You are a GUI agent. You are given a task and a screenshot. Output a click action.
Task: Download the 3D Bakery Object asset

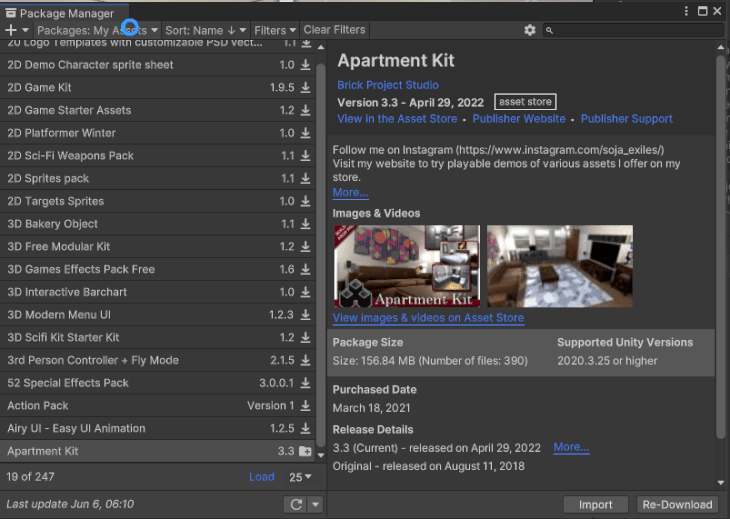click(305, 224)
